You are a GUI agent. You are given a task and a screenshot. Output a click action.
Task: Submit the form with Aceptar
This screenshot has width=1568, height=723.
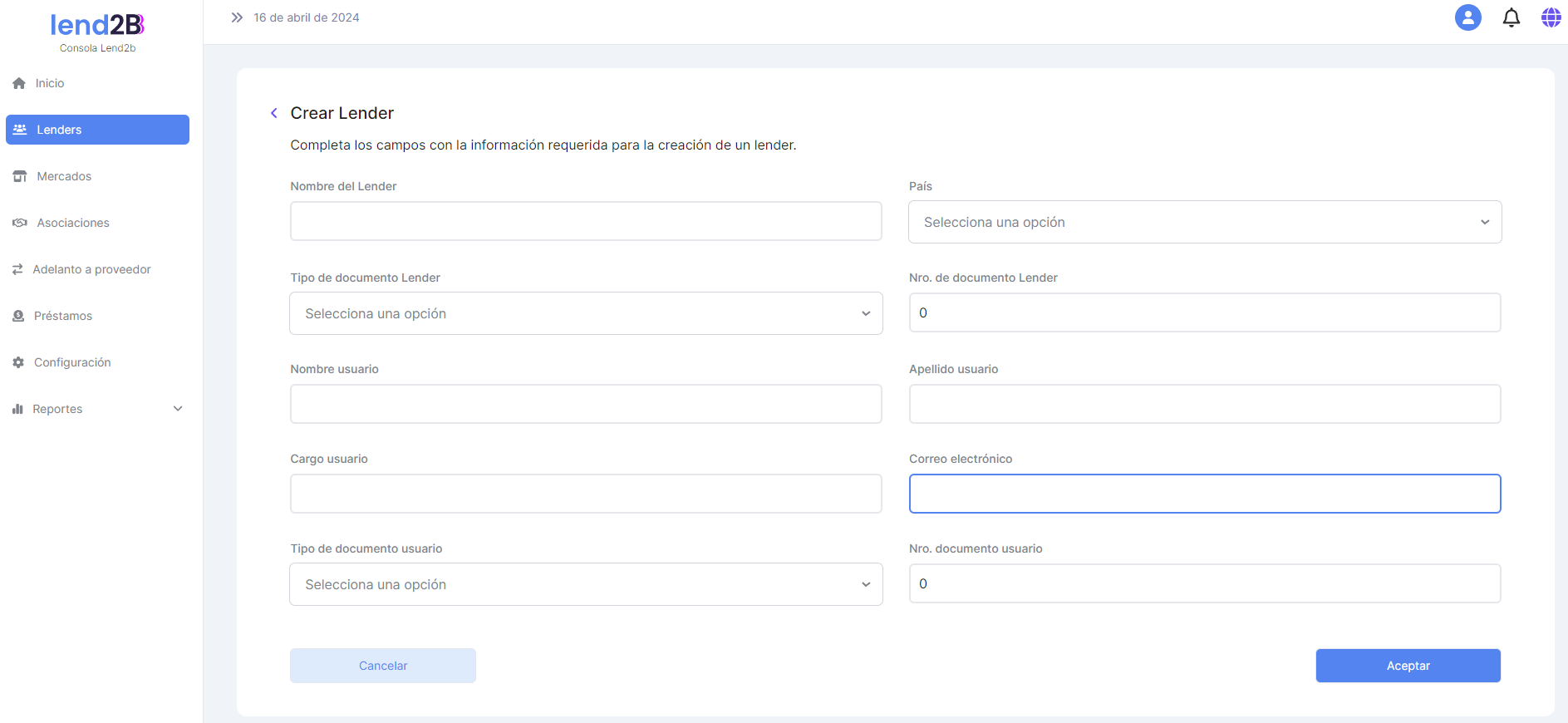1408,666
